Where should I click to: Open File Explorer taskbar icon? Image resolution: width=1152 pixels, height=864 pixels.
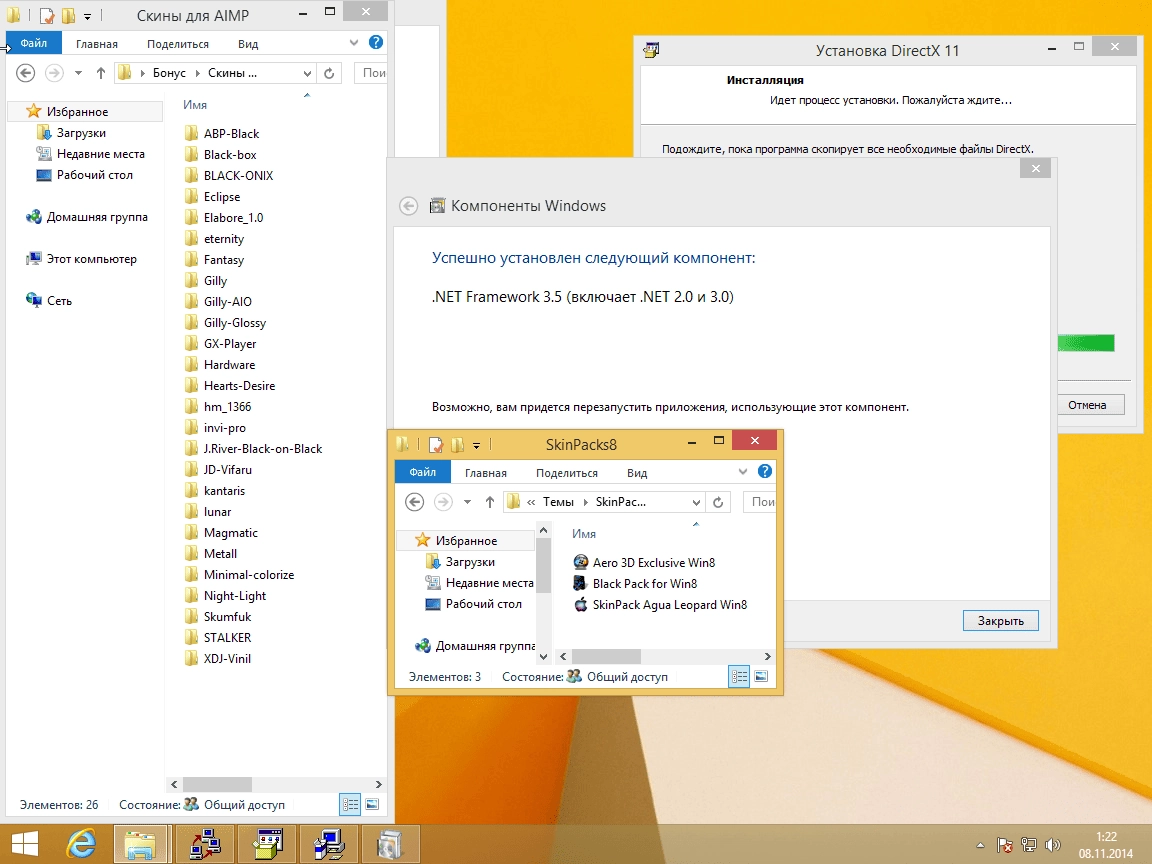click(140, 844)
